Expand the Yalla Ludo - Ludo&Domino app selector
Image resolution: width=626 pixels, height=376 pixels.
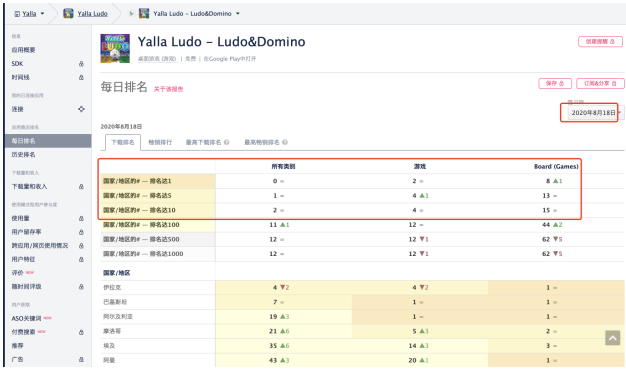pos(190,14)
